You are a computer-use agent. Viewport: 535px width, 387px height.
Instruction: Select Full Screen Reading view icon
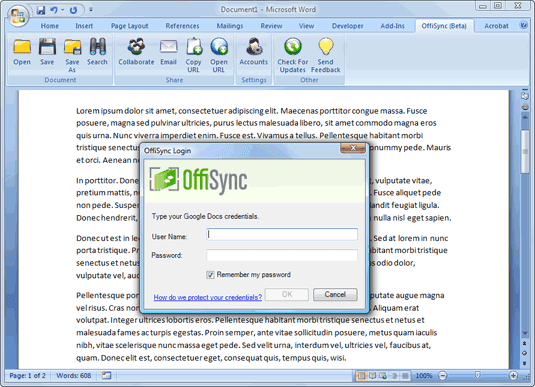point(372,376)
